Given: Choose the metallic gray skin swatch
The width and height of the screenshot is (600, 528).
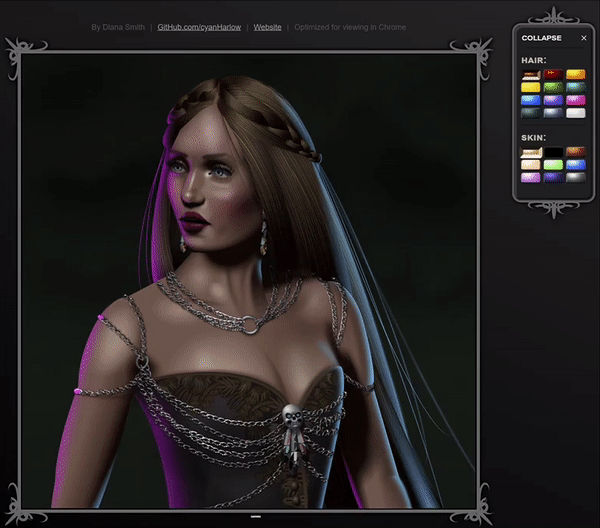Looking at the screenshot, I should tap(576, 178).
